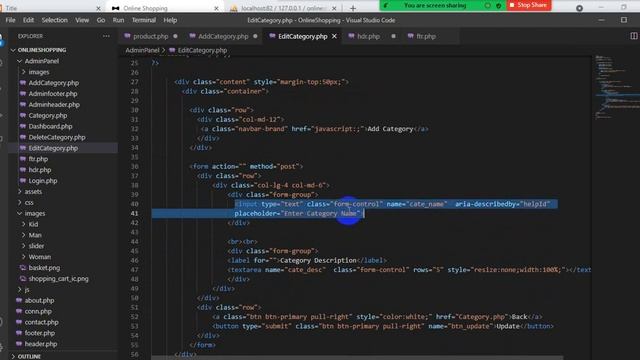
Task: Open hdr.php in the explorer tree
Action: point(40,170)
